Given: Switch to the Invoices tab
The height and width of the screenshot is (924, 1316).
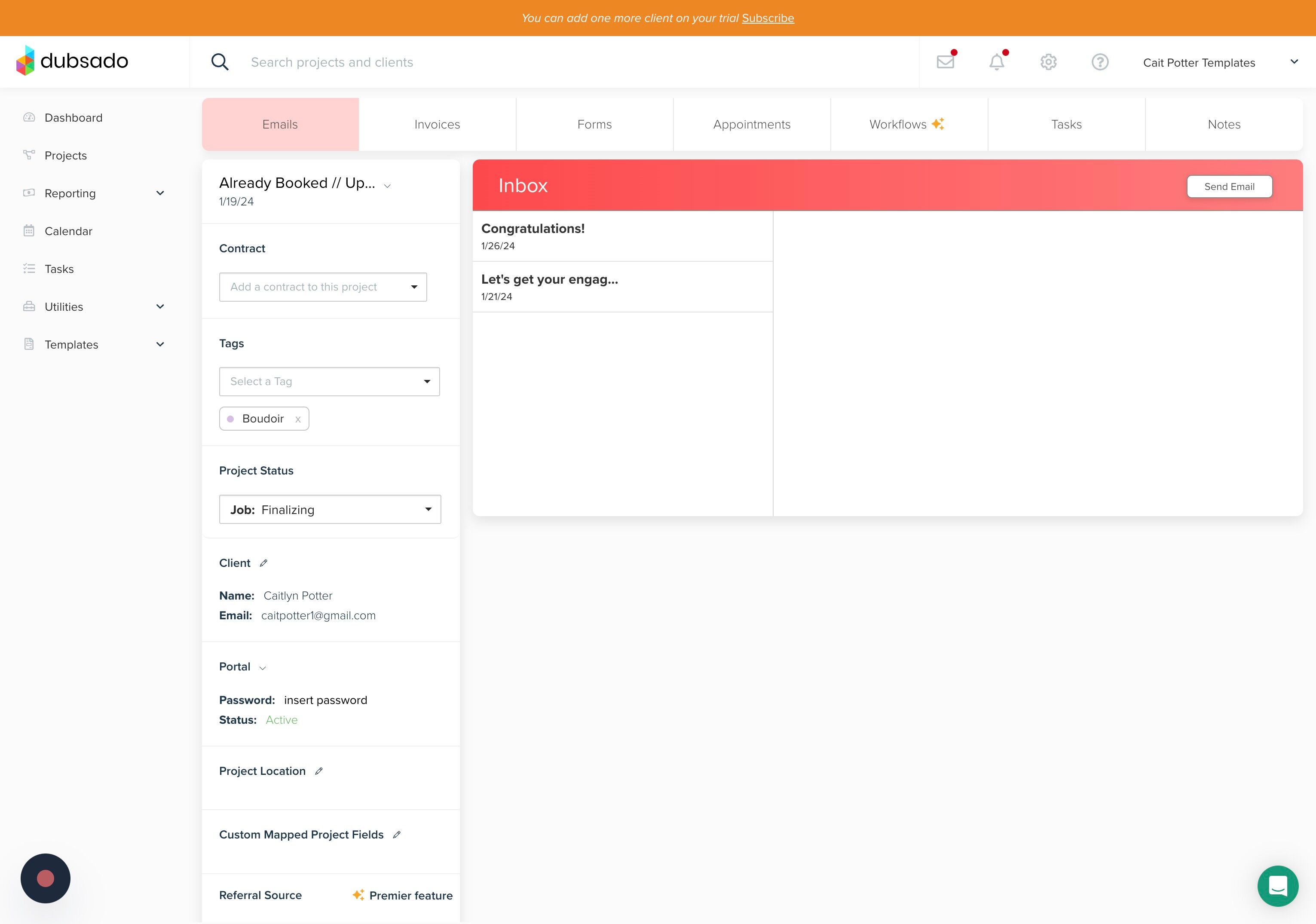Looking at the screenshot, I should [438, 124].
